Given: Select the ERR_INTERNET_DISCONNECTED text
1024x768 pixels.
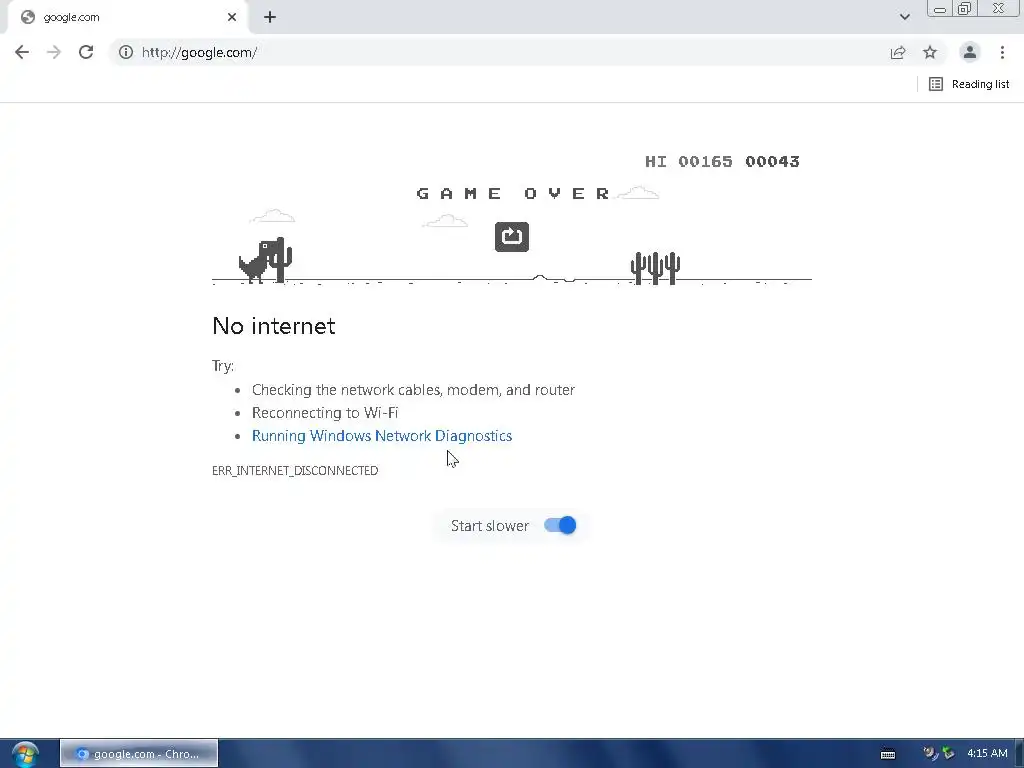Looking at the screenshot, I should point(295,470).
